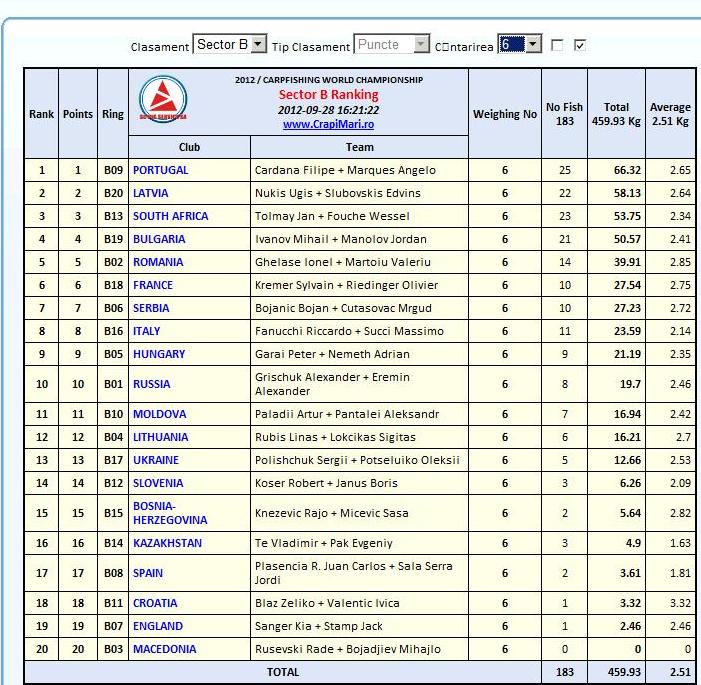Click team Ivanov Mihail + Manolov Jordan

click(341, 239)
